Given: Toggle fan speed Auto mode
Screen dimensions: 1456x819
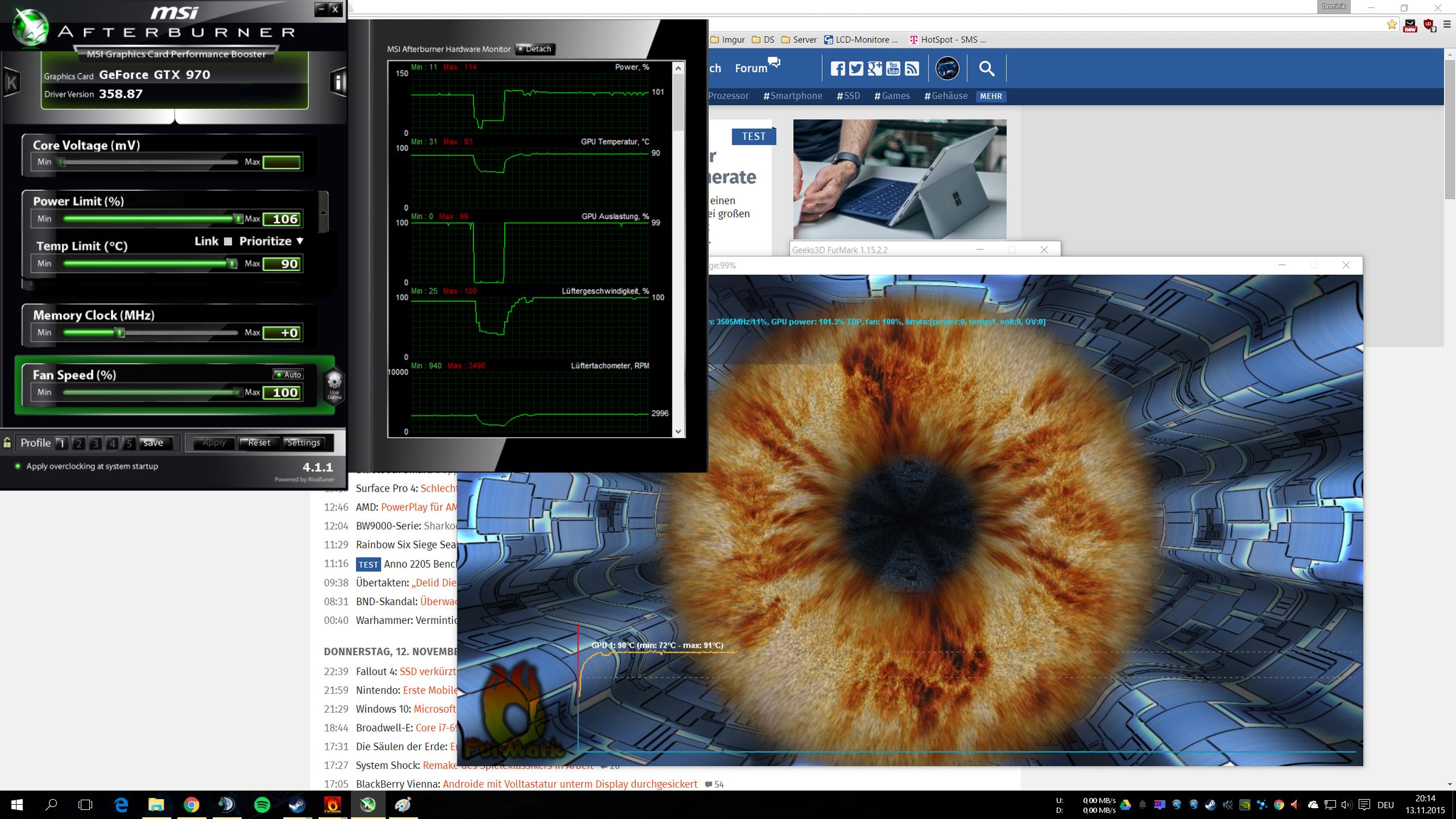Looking at the screenshot, I should click(x=288, y=374).
